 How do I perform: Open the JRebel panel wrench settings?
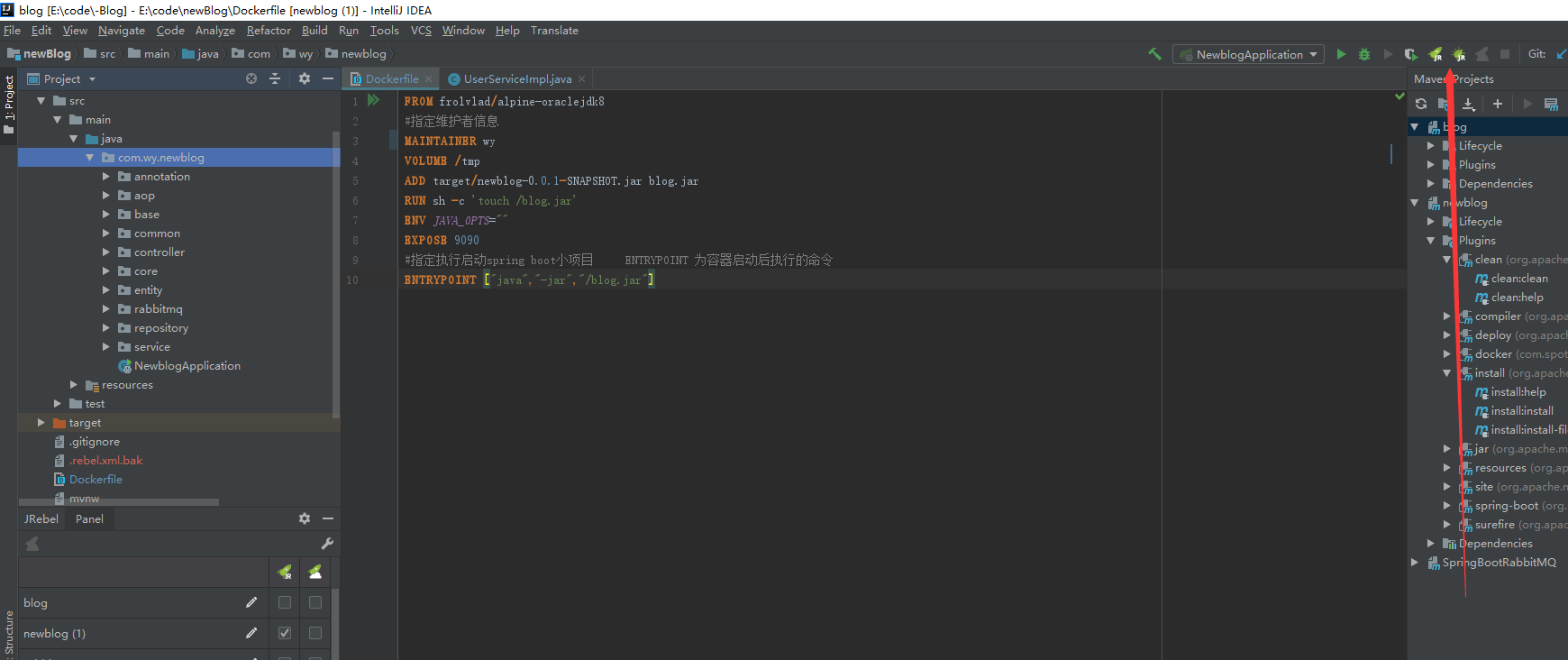[327, 544]
